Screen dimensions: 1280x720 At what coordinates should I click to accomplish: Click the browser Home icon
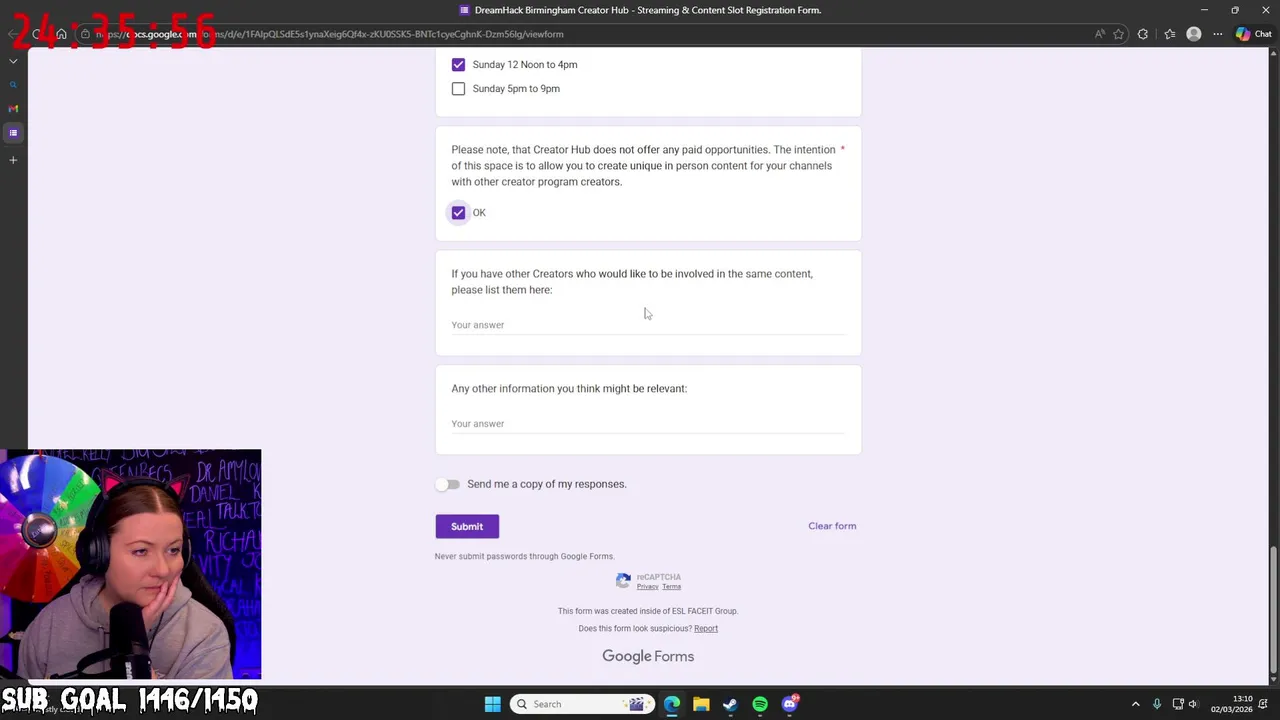(x=61, y=34)
